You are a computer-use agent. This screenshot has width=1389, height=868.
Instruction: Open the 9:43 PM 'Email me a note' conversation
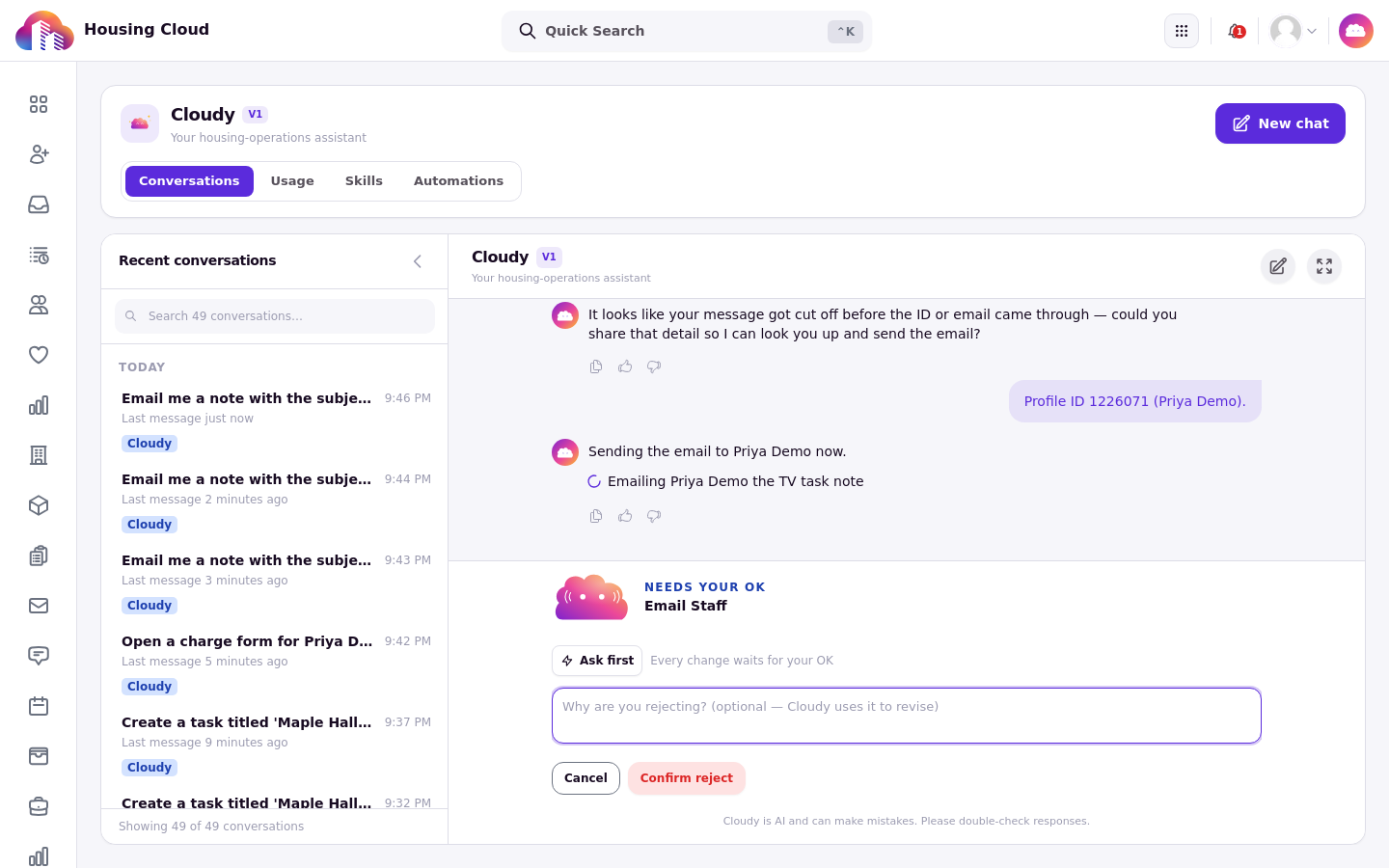tap(275, 583)
